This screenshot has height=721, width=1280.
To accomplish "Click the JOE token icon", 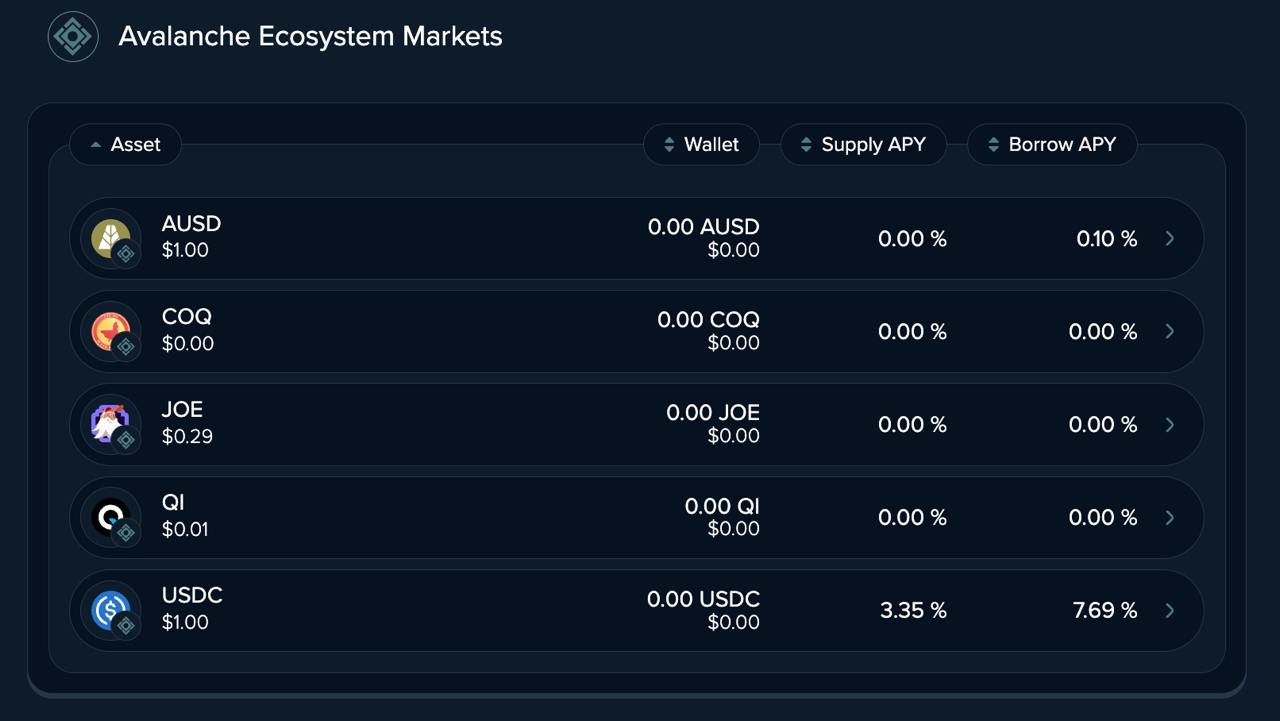I will [111, 424].
